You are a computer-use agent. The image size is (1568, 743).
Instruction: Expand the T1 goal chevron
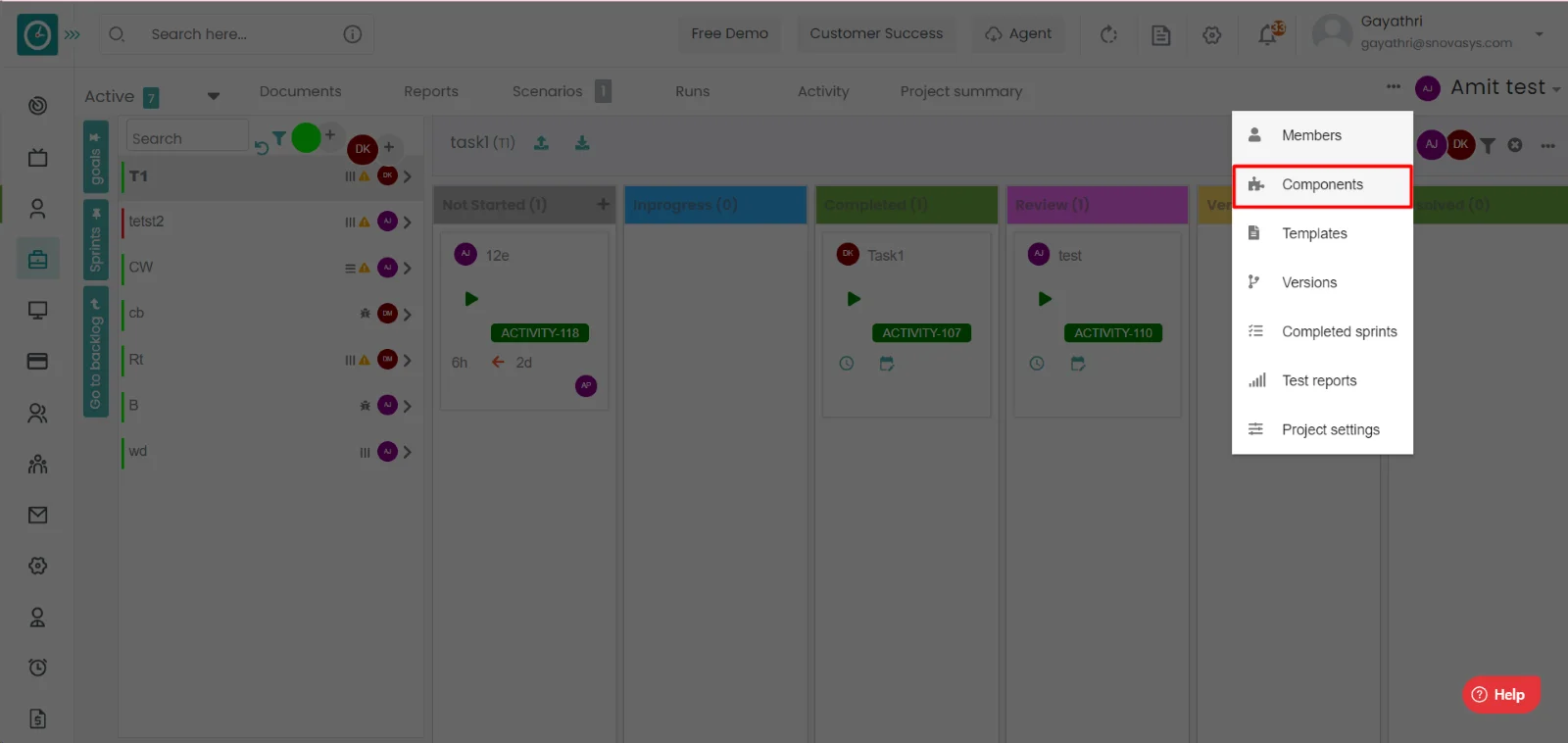pyautogui.click(x=407, y=176)
